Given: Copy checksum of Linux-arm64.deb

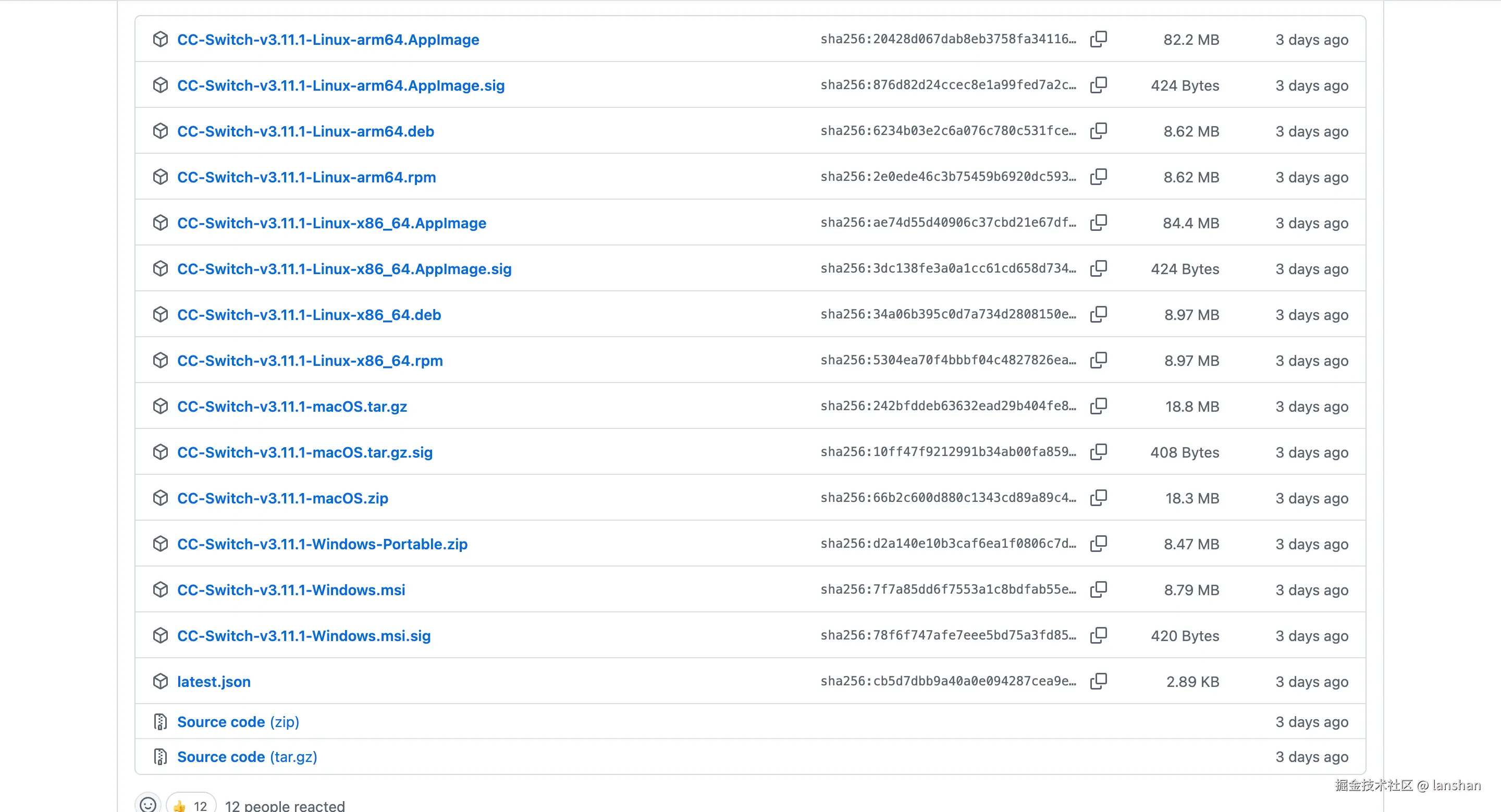Looking at the screenshot, I should click(x=1098, y=131).
